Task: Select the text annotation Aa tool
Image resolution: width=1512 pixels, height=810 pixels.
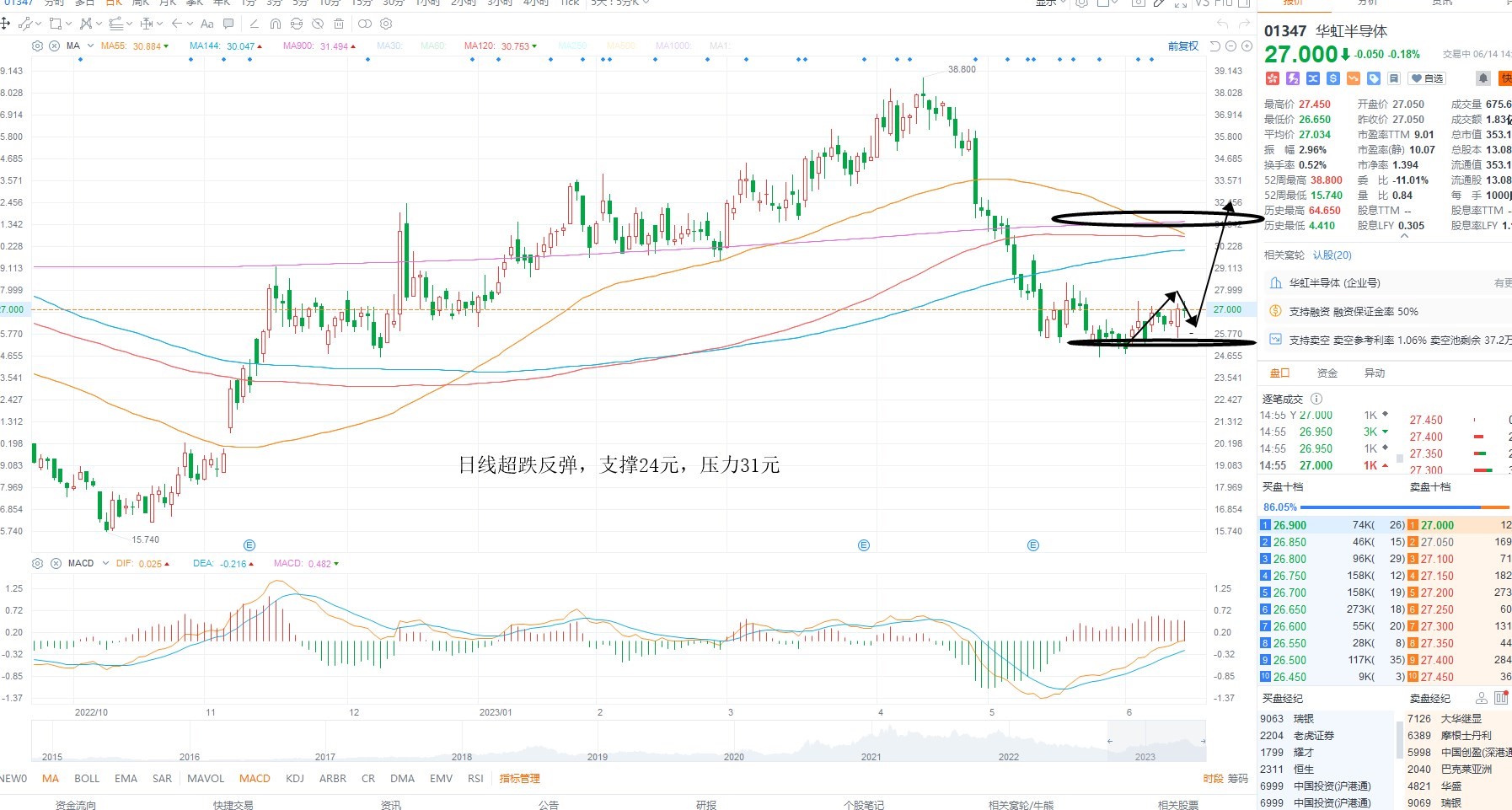Action: 207,24
